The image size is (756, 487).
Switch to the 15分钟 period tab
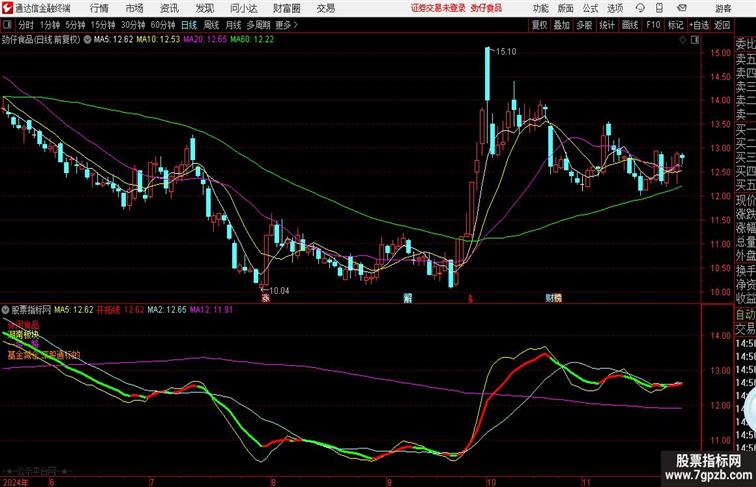103,25
